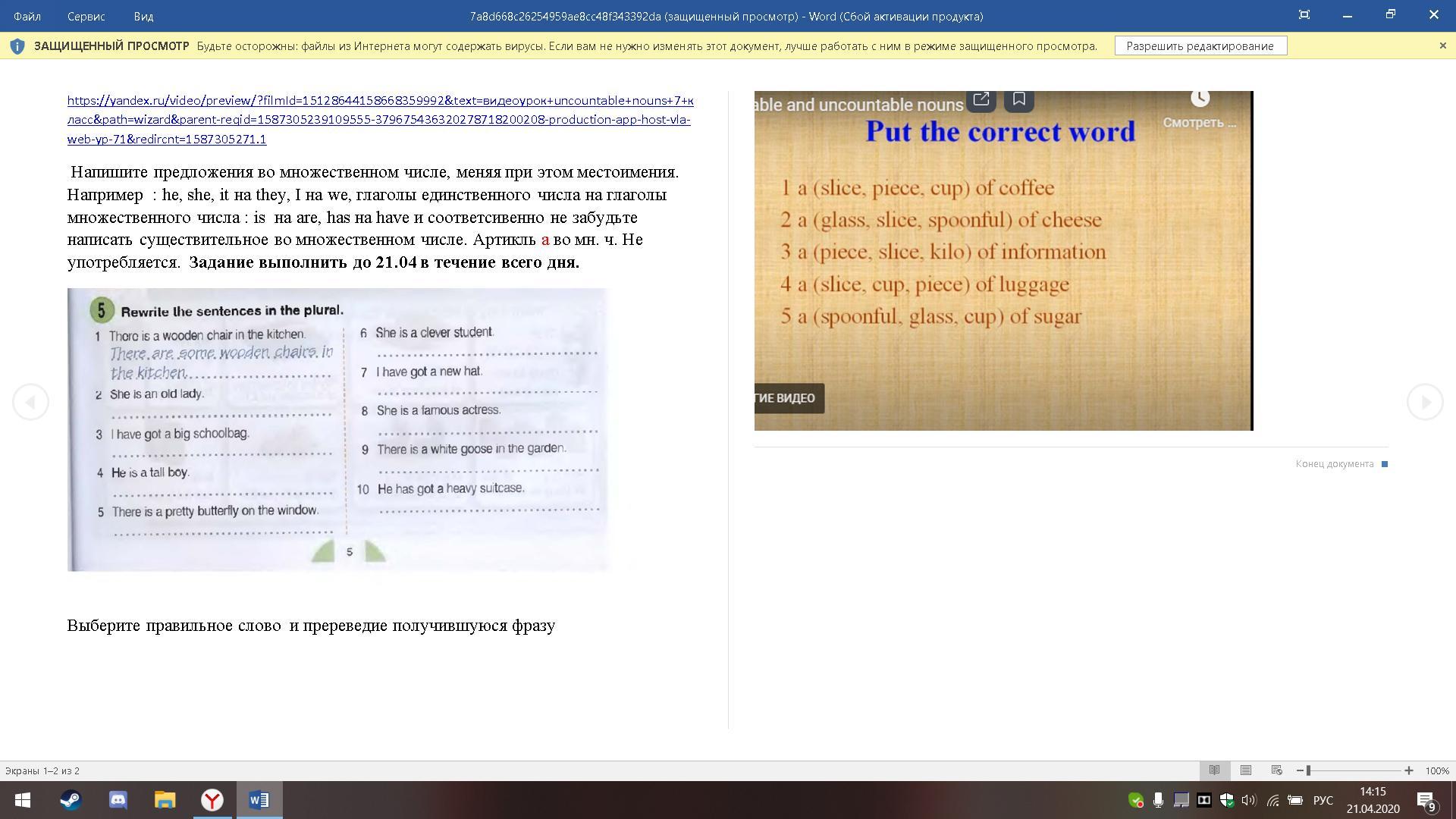Open Yandex Browser from the taskbar
Screen dimensions: 1456x819
[x=212, y=800]
